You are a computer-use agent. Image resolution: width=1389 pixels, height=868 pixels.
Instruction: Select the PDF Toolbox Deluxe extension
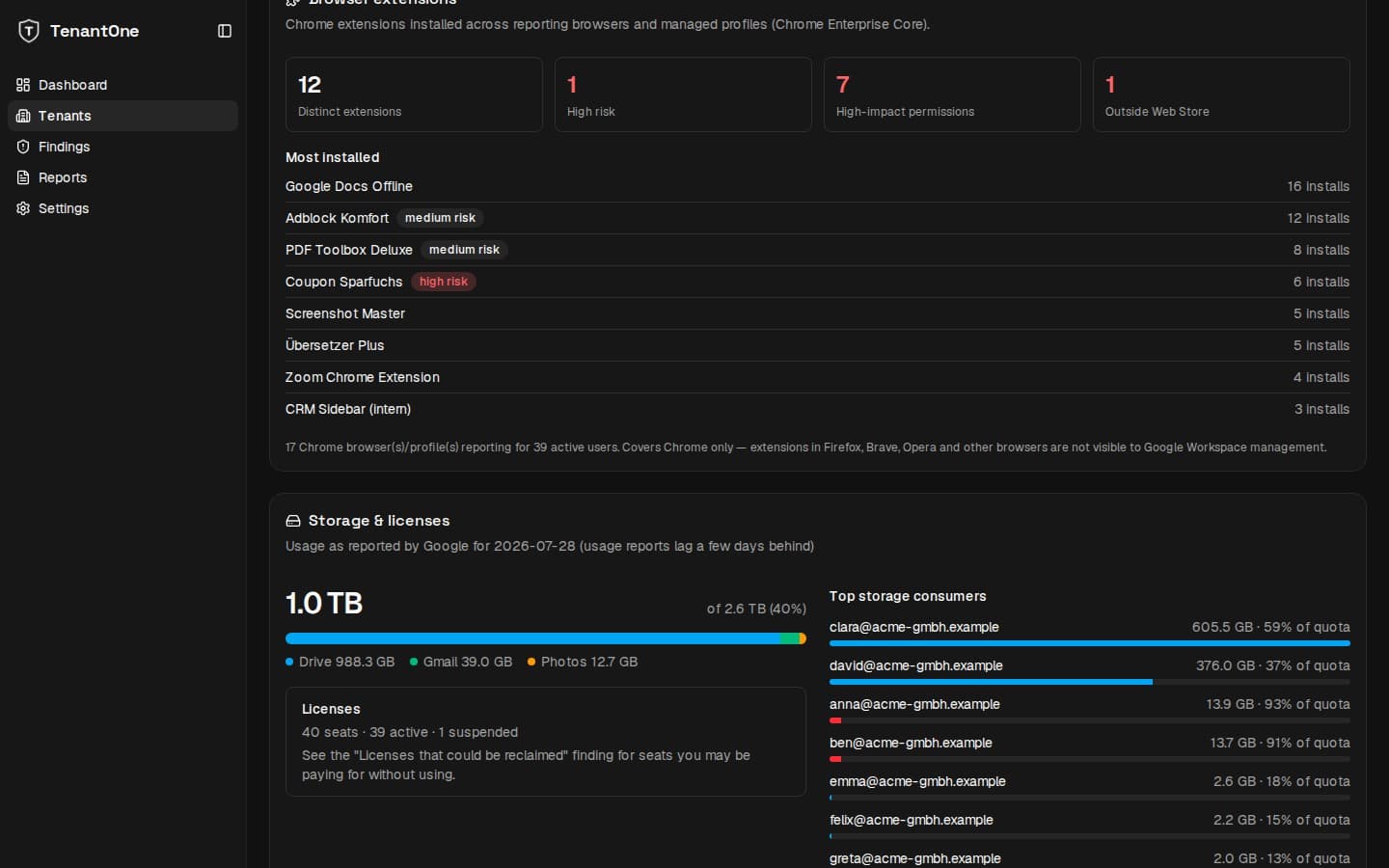click(348, 250)
